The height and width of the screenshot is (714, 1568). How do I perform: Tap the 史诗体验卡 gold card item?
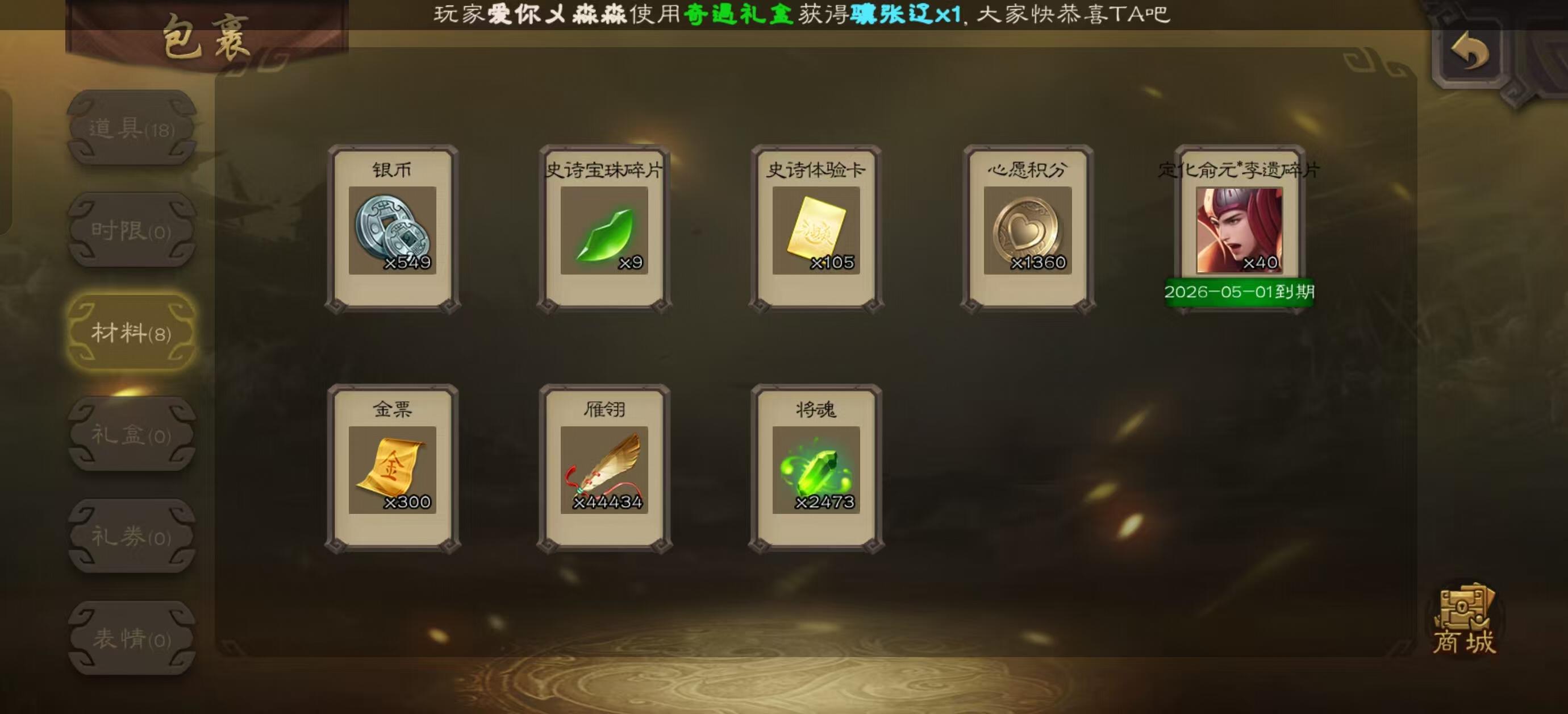pyautogui.click(x=816, y=230)
